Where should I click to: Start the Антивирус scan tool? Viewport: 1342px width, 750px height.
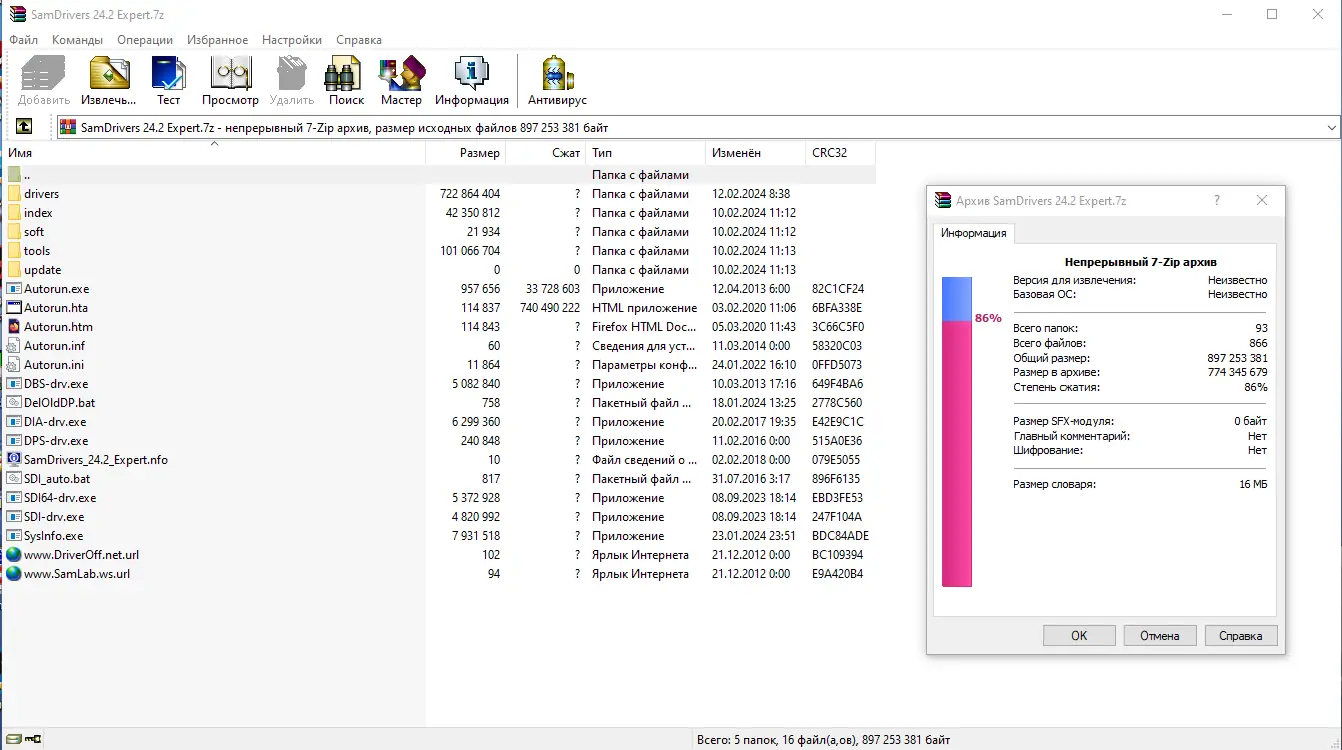(557, 73)
